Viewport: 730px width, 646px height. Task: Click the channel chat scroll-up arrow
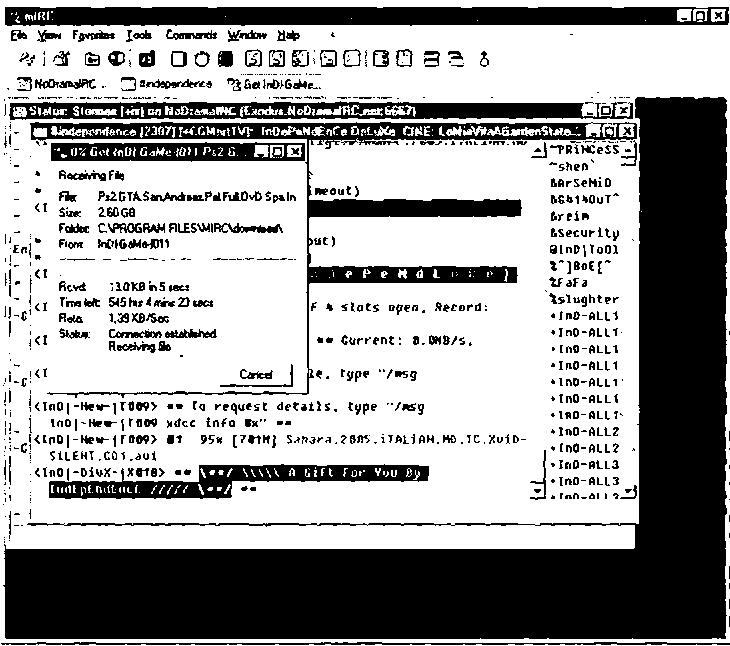(x=538, y=150)
